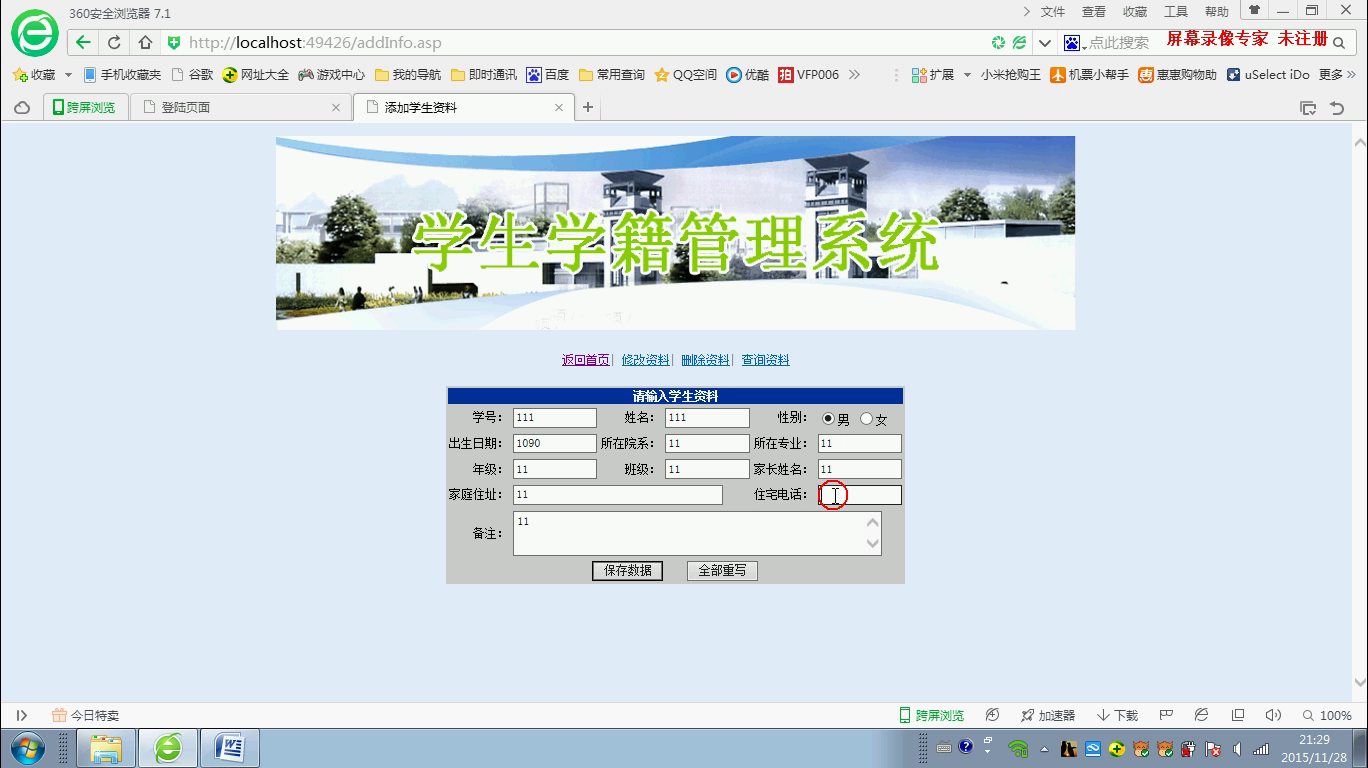Open the 360 browser logo menu
Image resolution: width=1368 pixels, height=768 pixels.
click(x=35, y=33)
